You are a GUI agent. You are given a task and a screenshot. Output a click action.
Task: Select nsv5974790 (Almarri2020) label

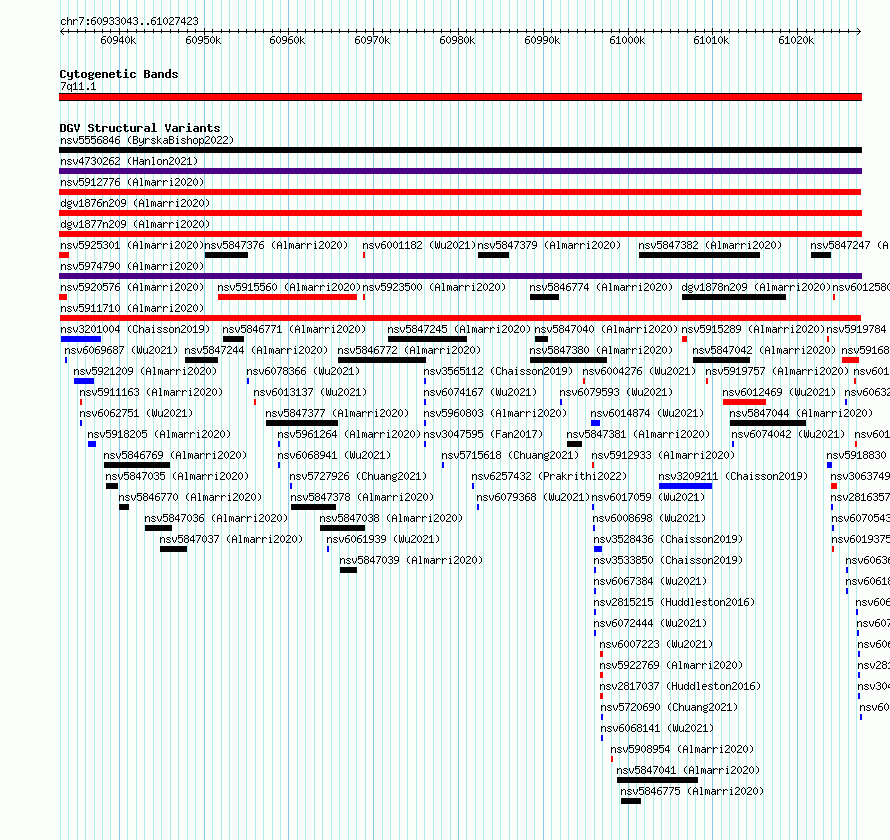point(132,266)
